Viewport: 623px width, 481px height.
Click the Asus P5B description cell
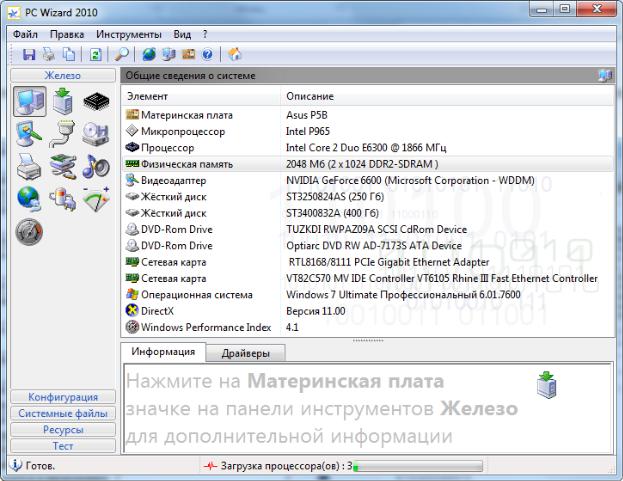306,115
